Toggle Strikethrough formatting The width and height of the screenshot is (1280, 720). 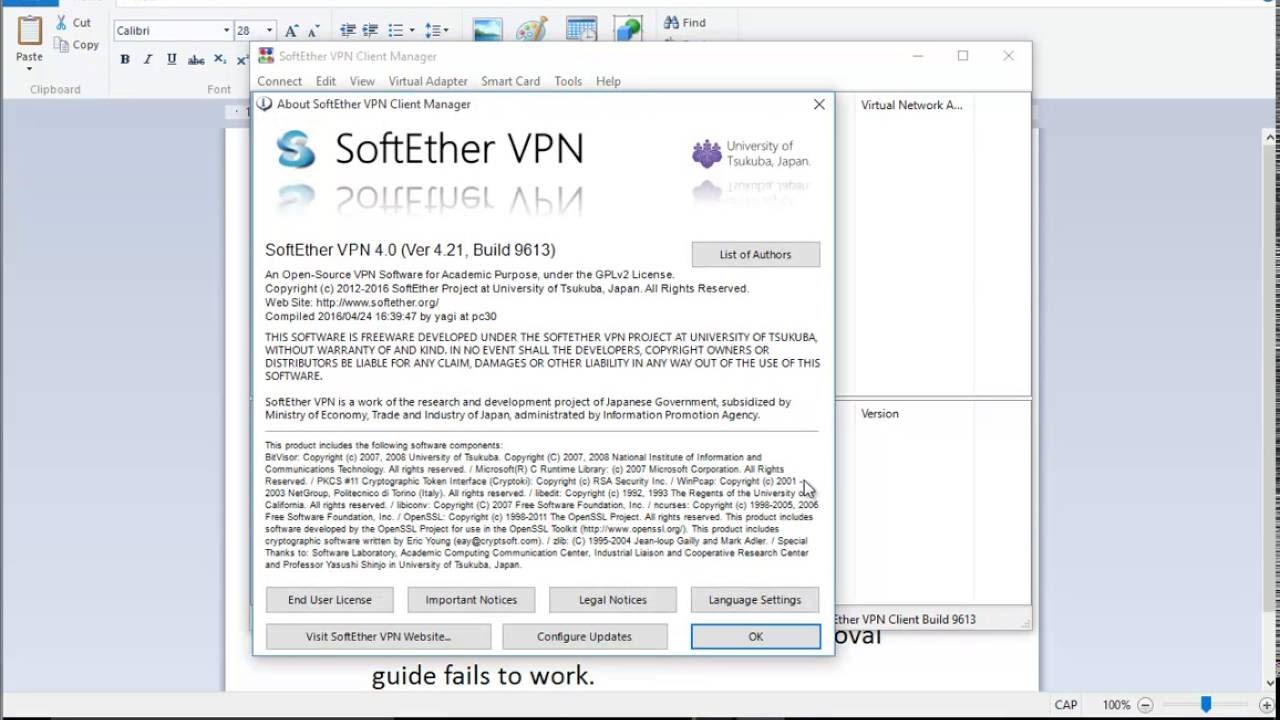coord(196,60)
